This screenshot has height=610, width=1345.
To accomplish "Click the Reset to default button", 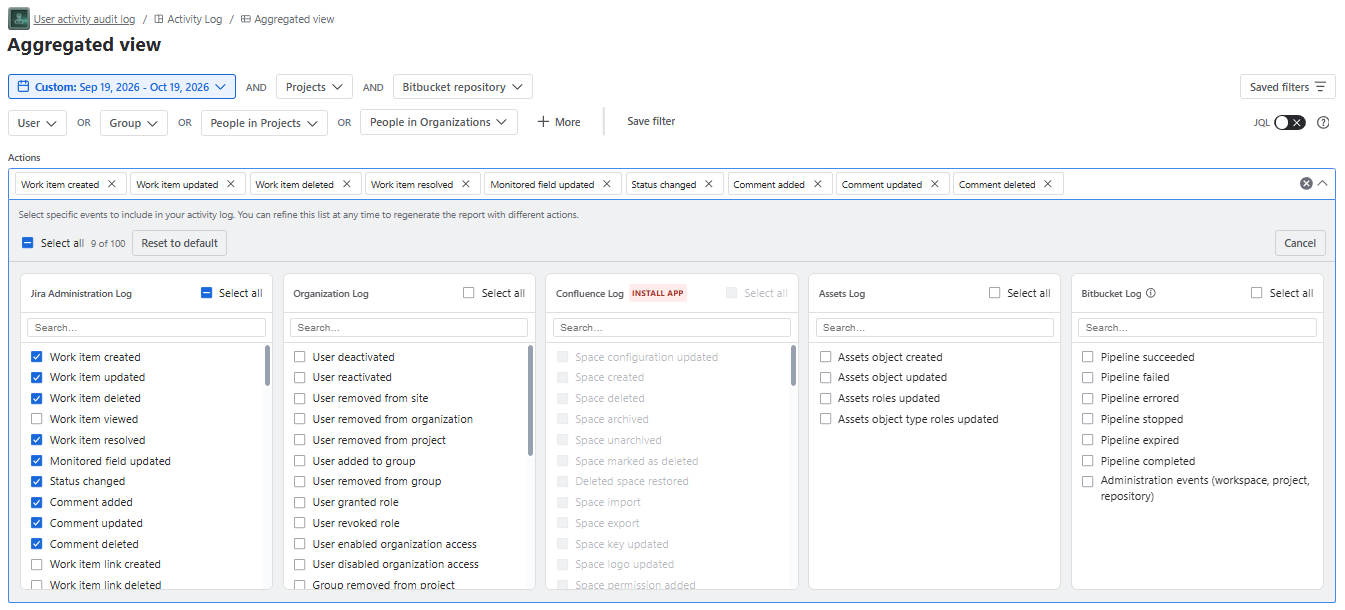I will 180,243.
